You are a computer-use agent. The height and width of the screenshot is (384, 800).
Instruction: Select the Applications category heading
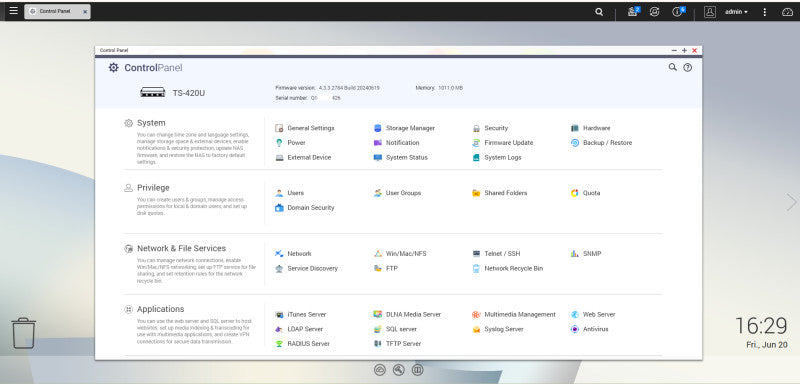[x=161, y=309]
